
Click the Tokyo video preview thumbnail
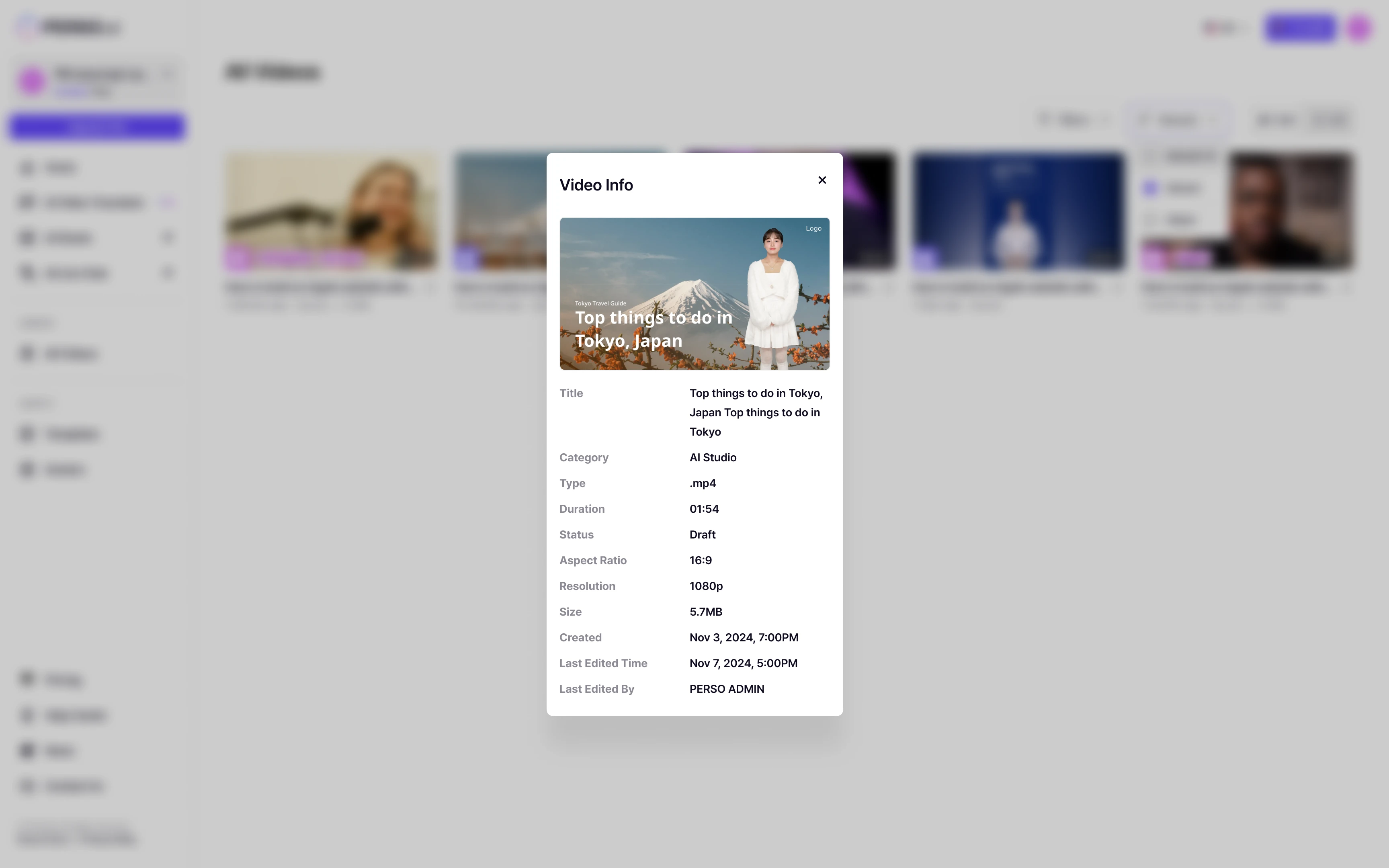coord(694,293)
